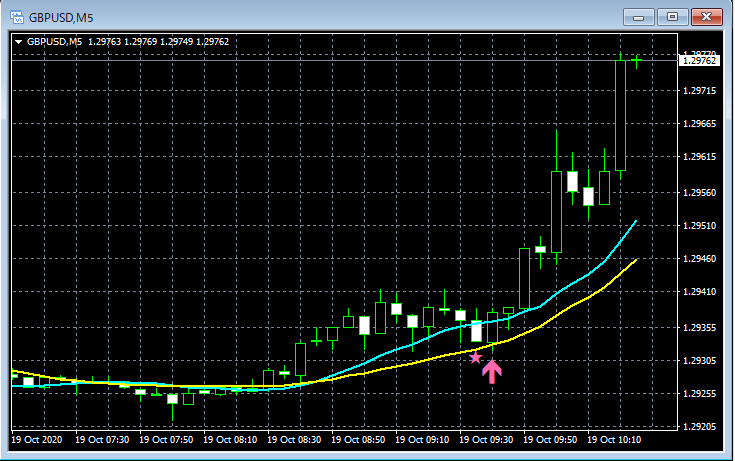Viewport: 735px width, 461px height.
Task: Click the pink star marker on chart
Action: (475, 358)
